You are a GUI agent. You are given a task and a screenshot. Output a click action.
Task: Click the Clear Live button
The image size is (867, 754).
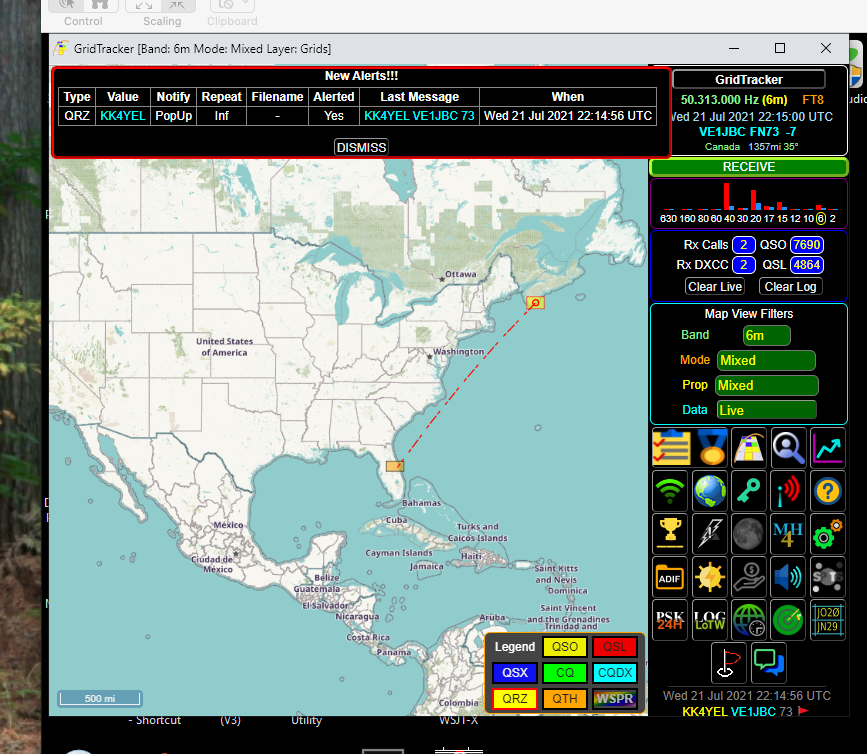tap(715, 287)
